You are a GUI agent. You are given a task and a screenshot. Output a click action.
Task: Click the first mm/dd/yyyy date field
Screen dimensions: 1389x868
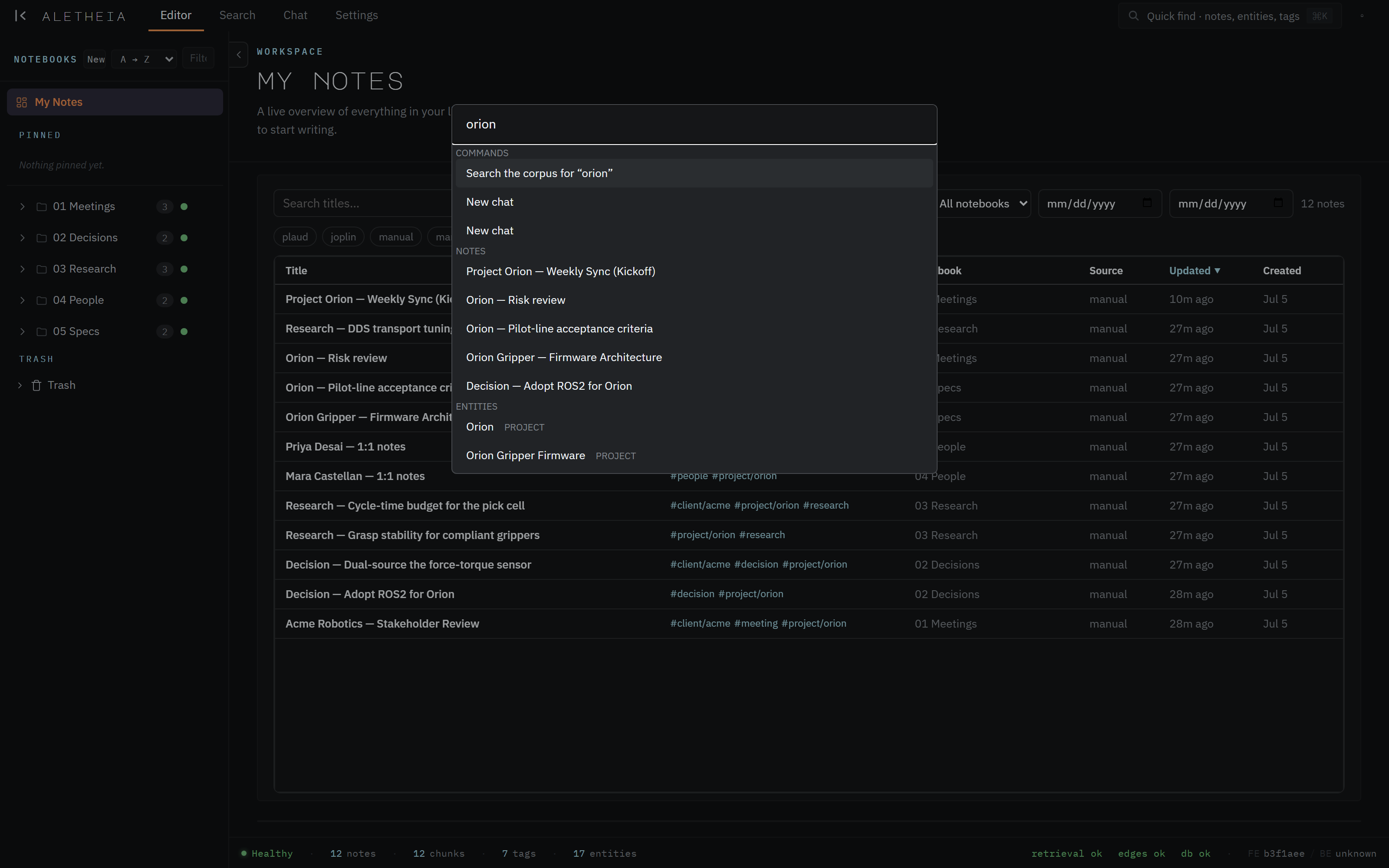[1100, 204]
